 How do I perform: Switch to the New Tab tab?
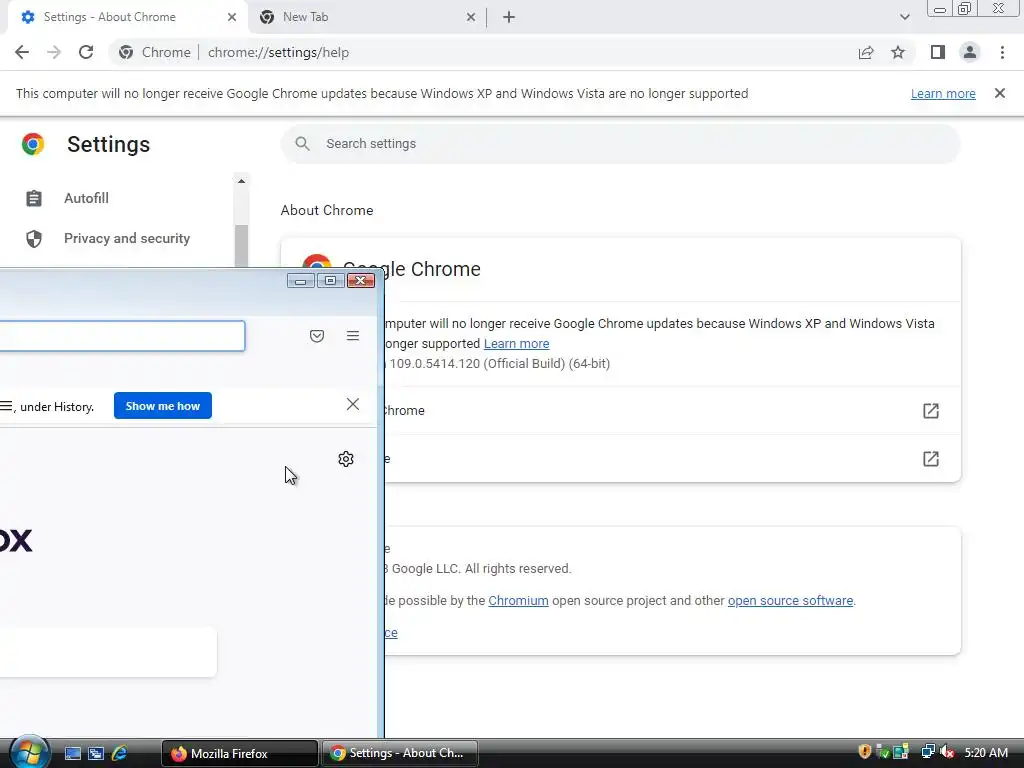click(367, 17)
